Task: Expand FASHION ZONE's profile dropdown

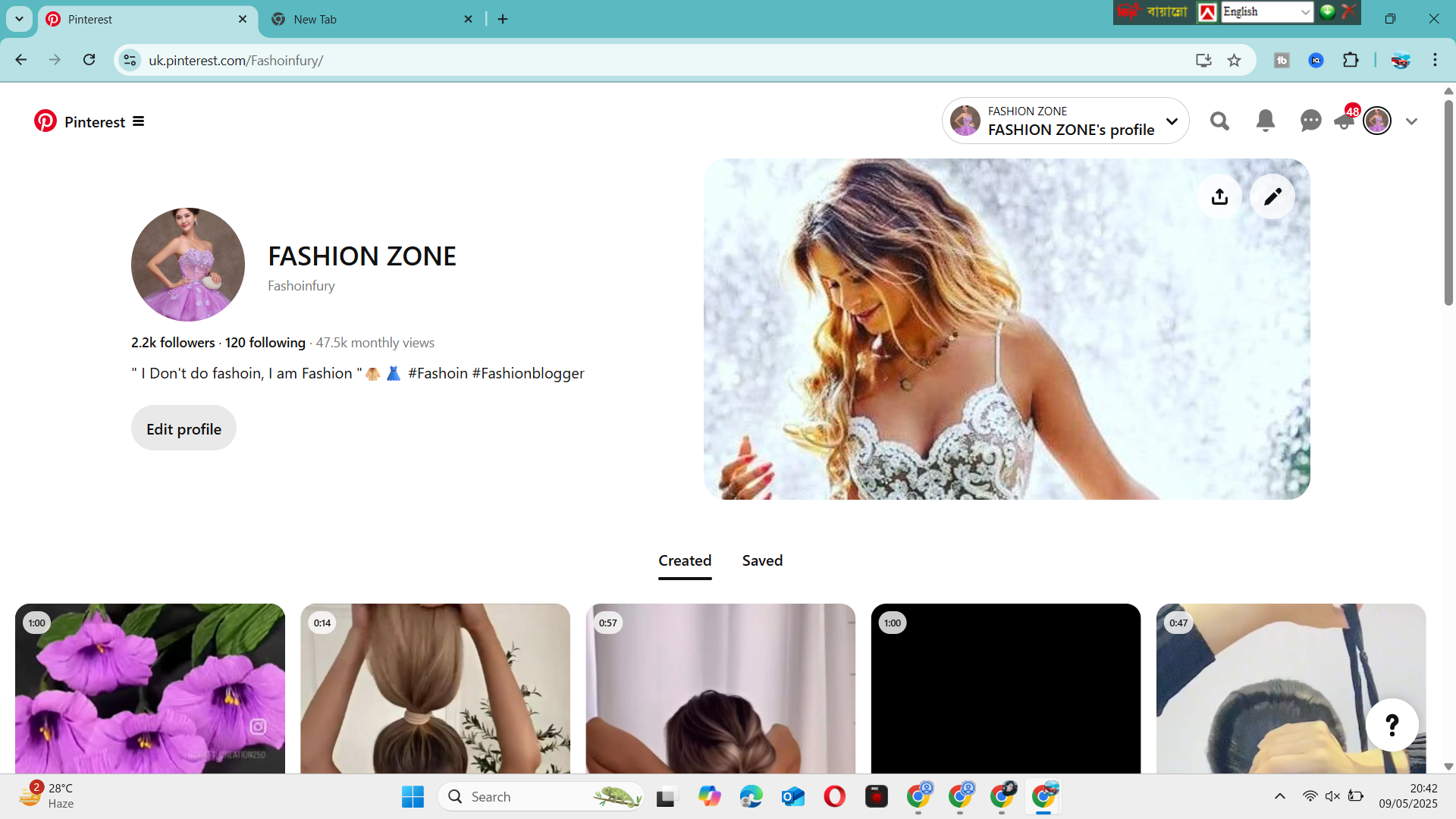Action: point(1172,121)
